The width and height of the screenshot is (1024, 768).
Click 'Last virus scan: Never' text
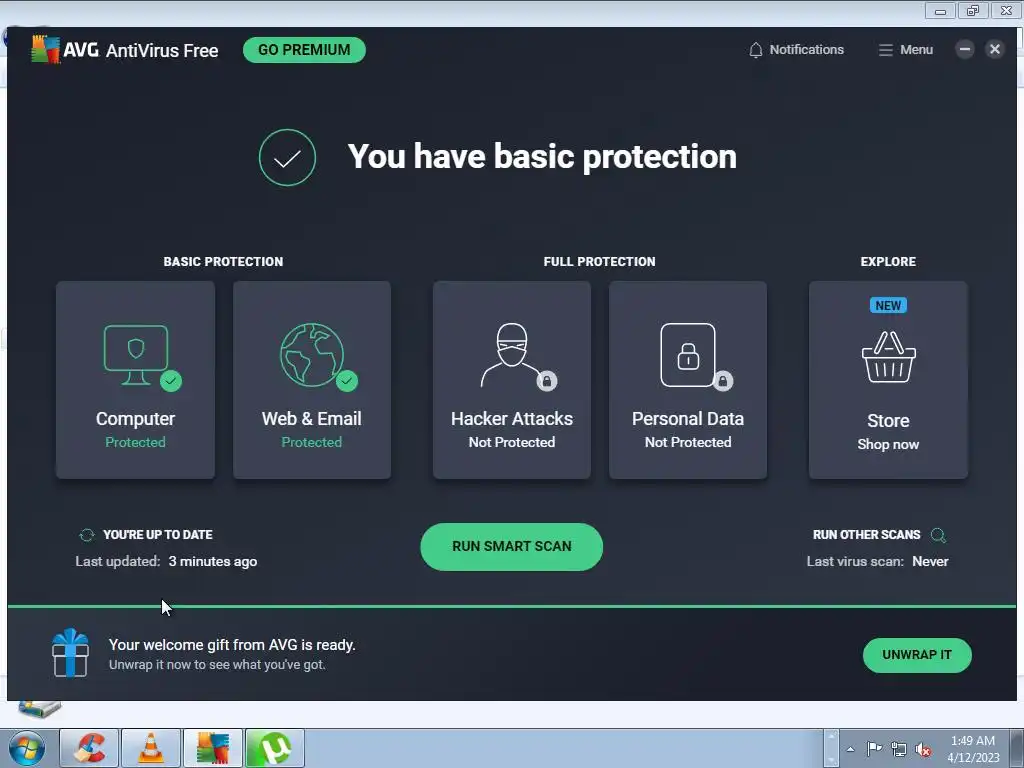(878, 562)
